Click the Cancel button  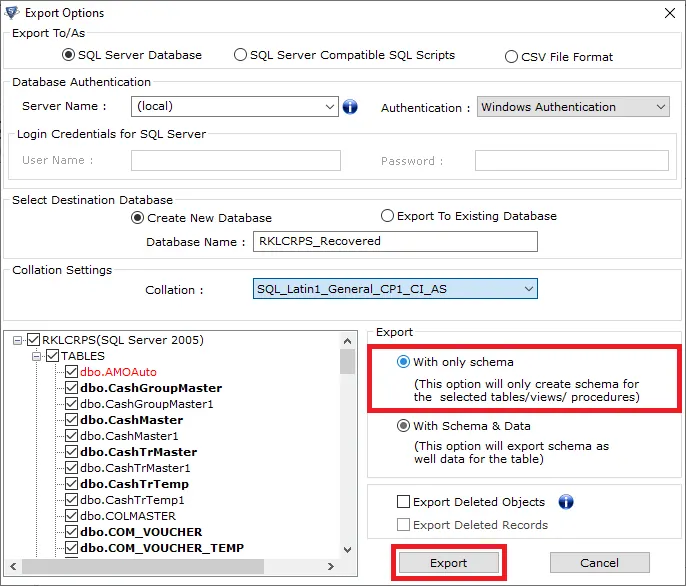pyautogui.click(x=599, y=563)
